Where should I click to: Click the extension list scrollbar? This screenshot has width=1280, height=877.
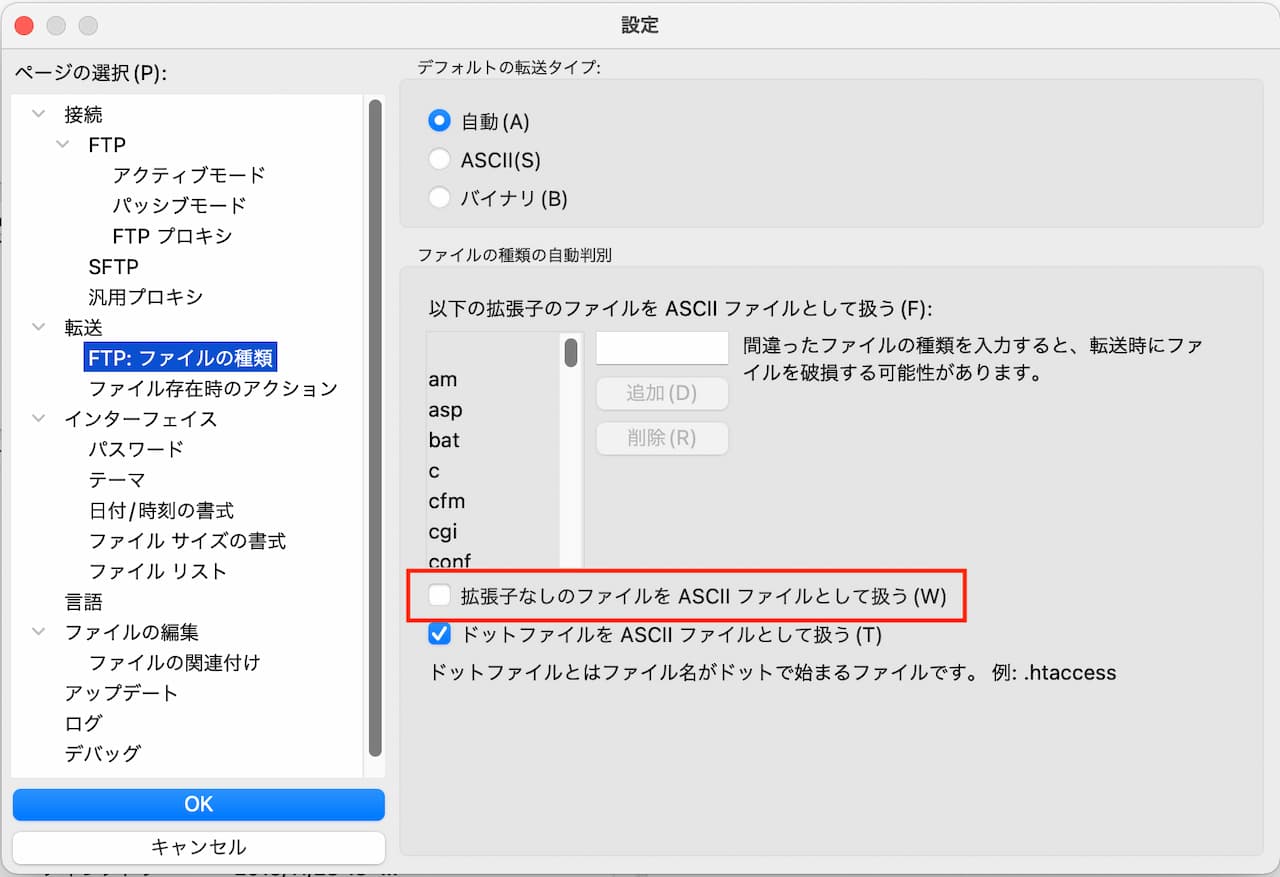(x=571, y=353)
